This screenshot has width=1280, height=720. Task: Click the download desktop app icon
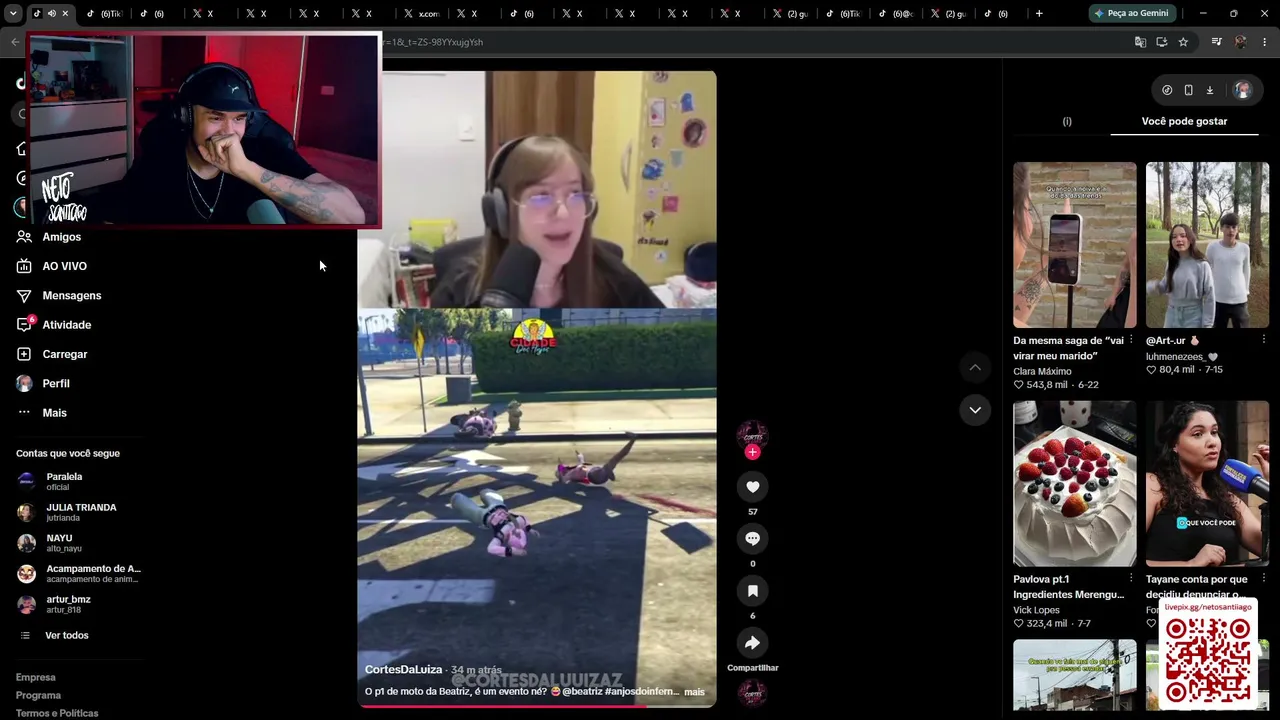[x=1209, y=90]
